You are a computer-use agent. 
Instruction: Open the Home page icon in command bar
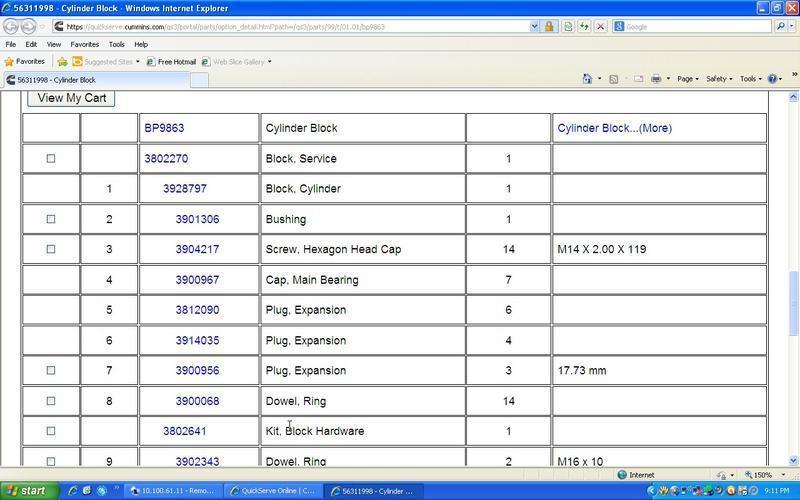(x=587, y=79)
